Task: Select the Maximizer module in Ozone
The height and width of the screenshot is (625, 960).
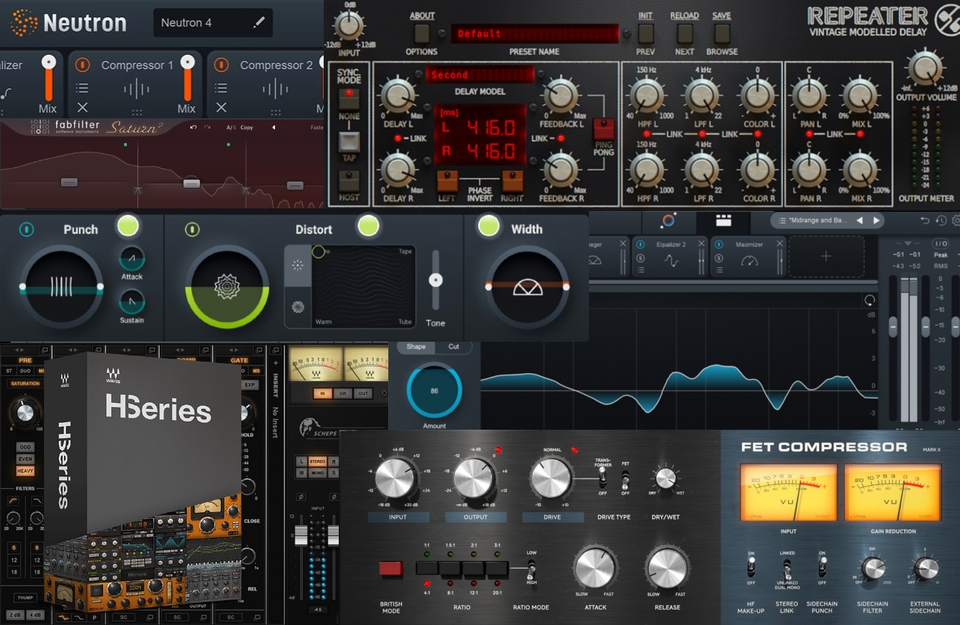Action: point(749,256)
